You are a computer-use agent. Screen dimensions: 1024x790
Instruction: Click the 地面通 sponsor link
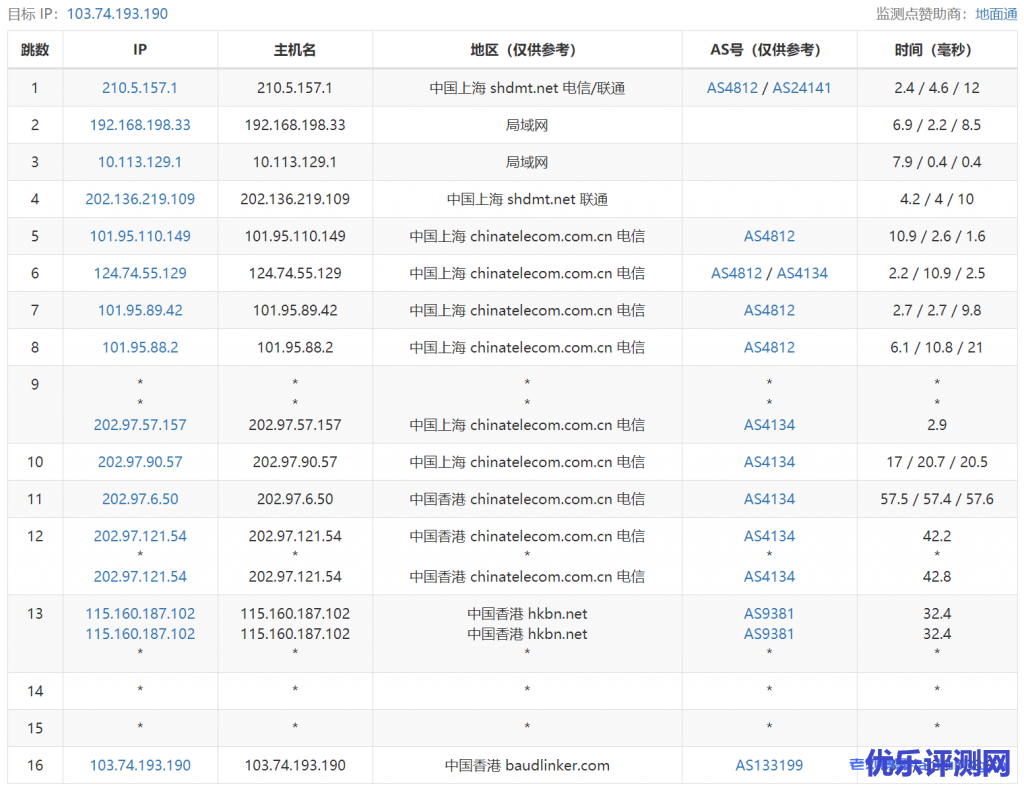[996, 14]
